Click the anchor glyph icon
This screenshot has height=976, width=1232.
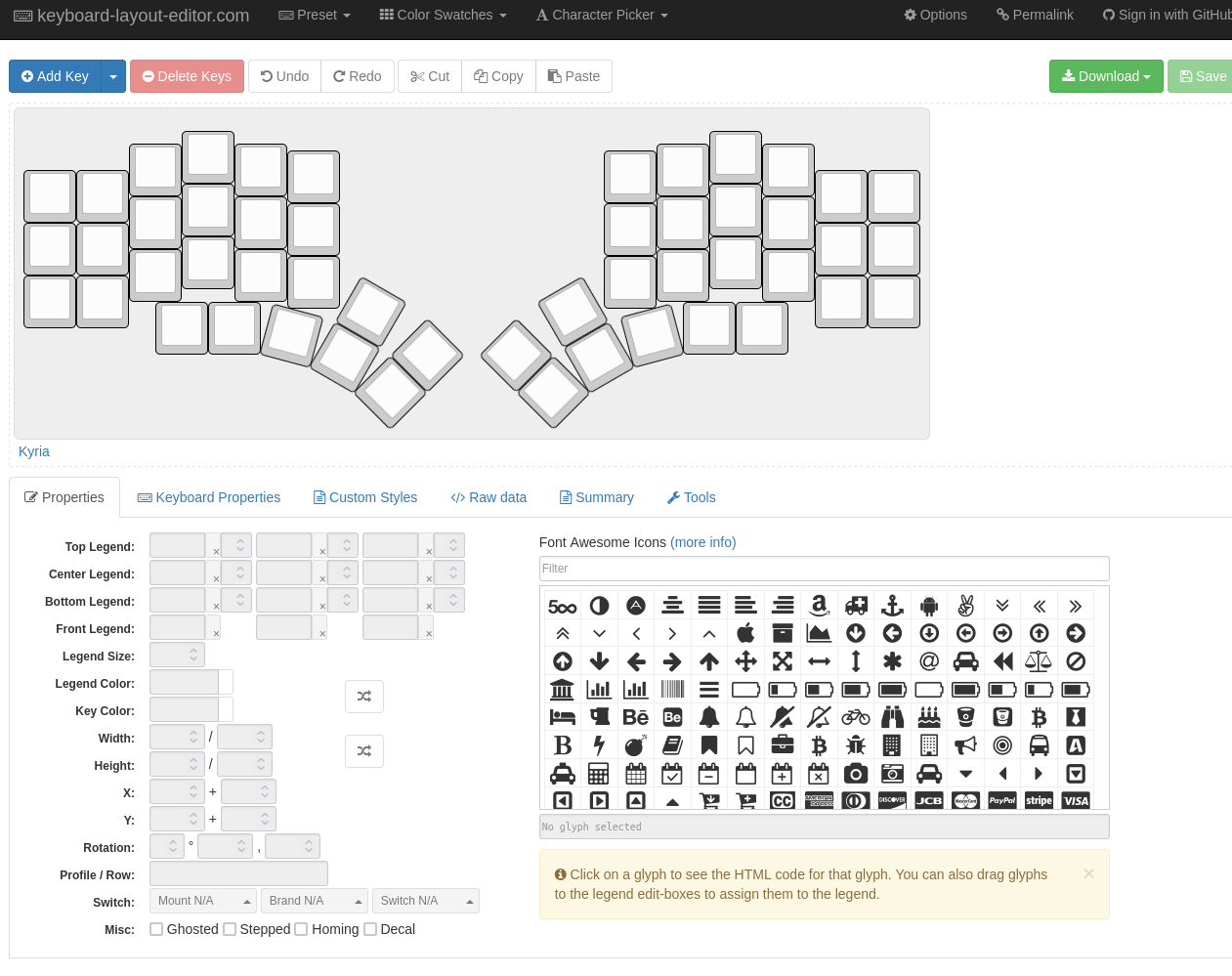892,606
